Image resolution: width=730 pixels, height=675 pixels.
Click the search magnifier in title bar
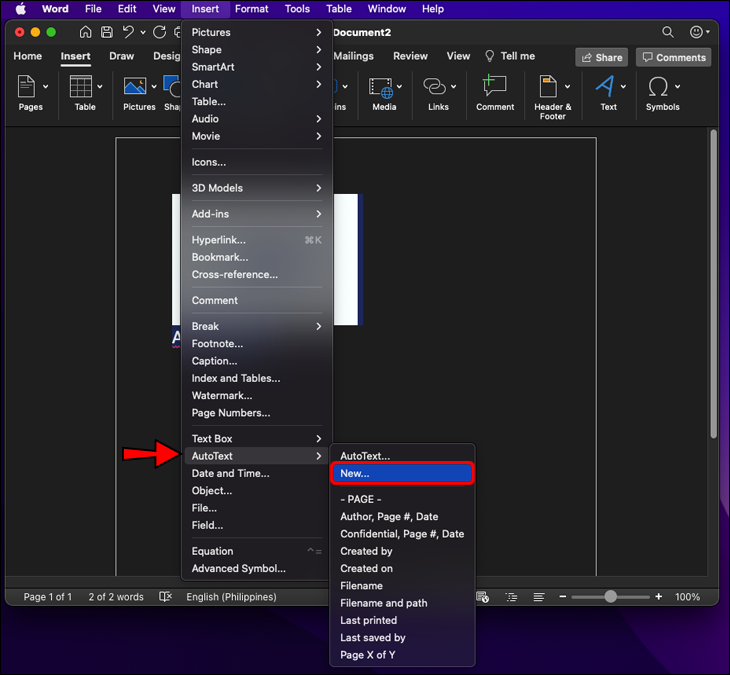coord(668,32)
